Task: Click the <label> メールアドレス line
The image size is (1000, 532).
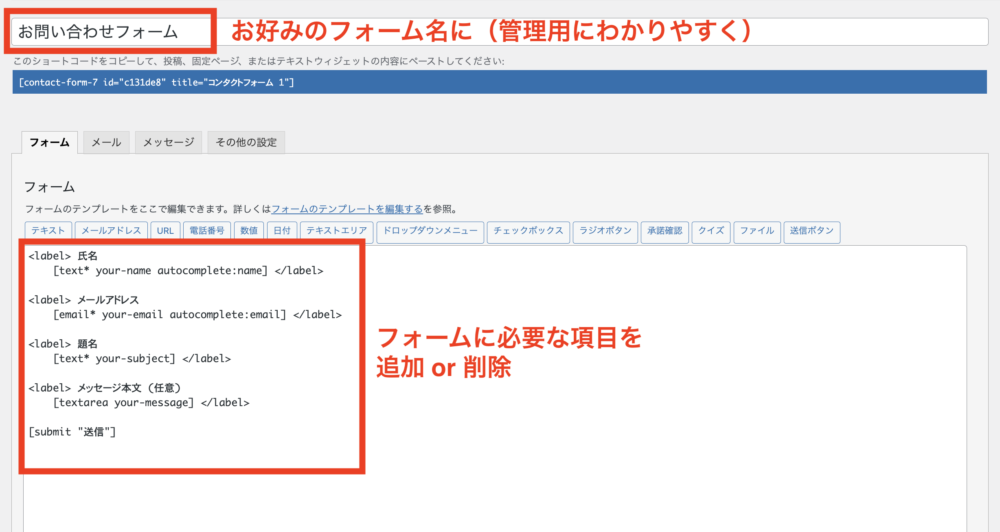Action: click(x=84, y=300)
